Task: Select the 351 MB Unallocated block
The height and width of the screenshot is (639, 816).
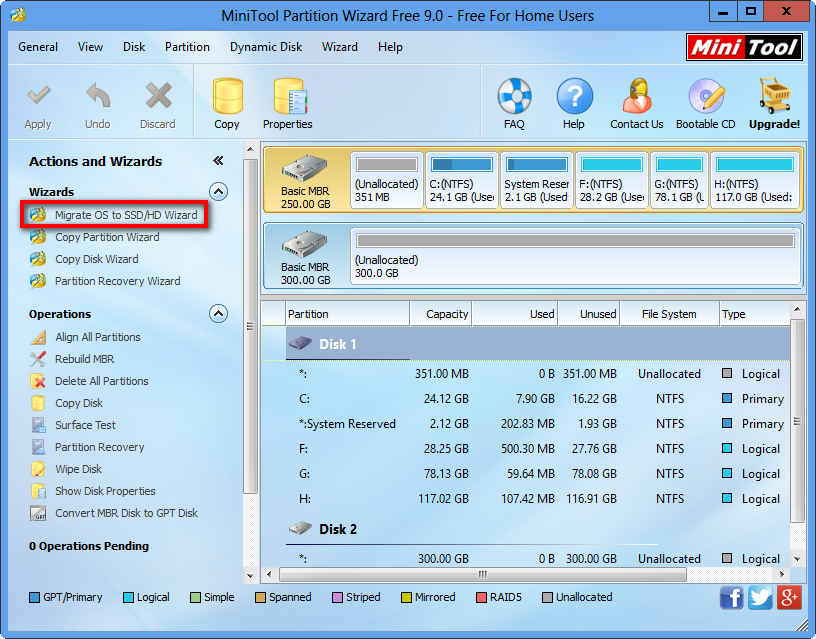Action: tap(387, 181)
